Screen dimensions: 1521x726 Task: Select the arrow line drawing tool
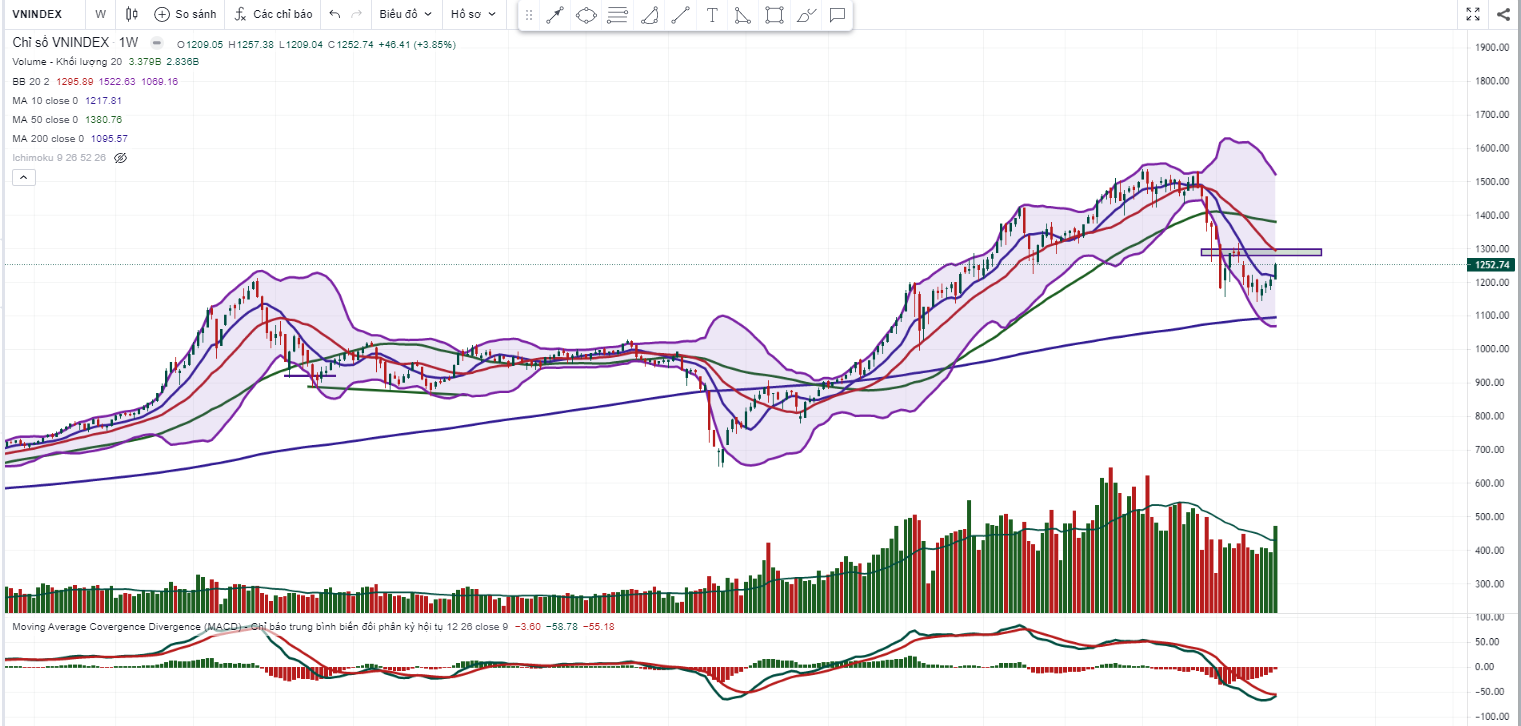pyautogui.click(x=555, y=15)
